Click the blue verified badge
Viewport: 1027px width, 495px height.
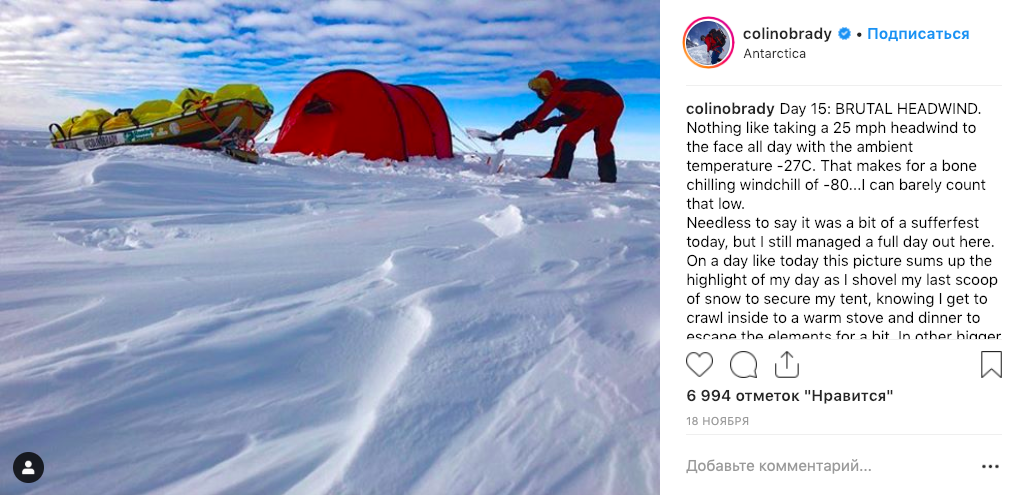click(x=845, y=34)
